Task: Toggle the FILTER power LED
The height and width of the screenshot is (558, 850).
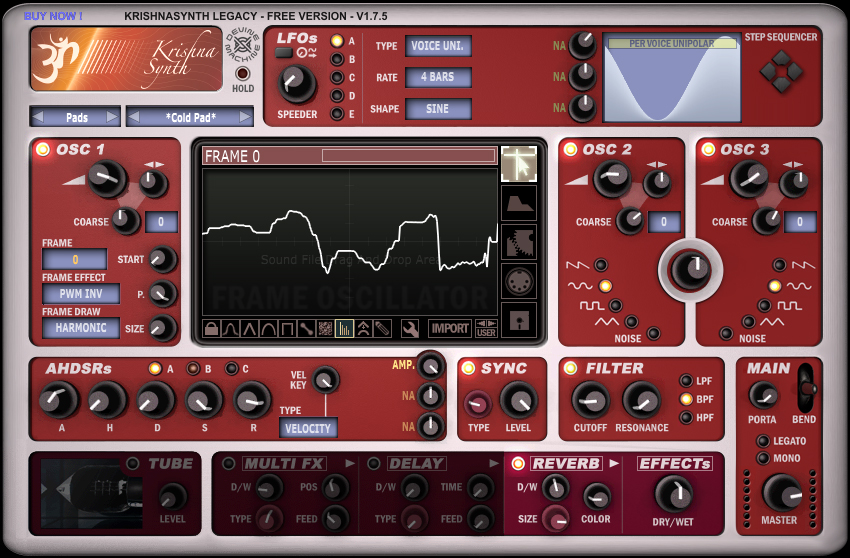Action: coord(570,368)
